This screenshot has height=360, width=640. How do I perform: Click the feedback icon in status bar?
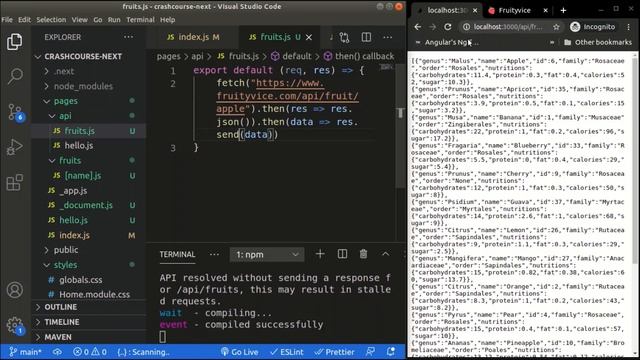coord(370,351)
